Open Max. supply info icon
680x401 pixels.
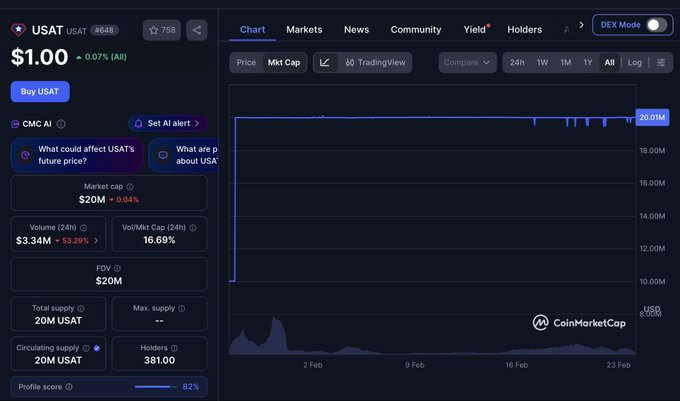(x=181, y=308)
